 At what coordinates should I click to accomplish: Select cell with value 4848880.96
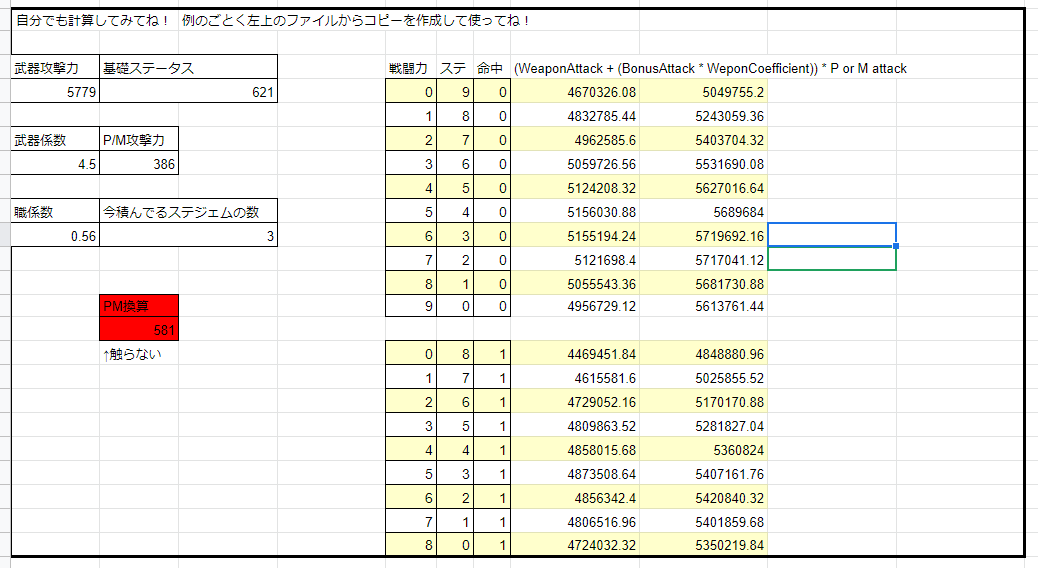click(x=703, y=354)
